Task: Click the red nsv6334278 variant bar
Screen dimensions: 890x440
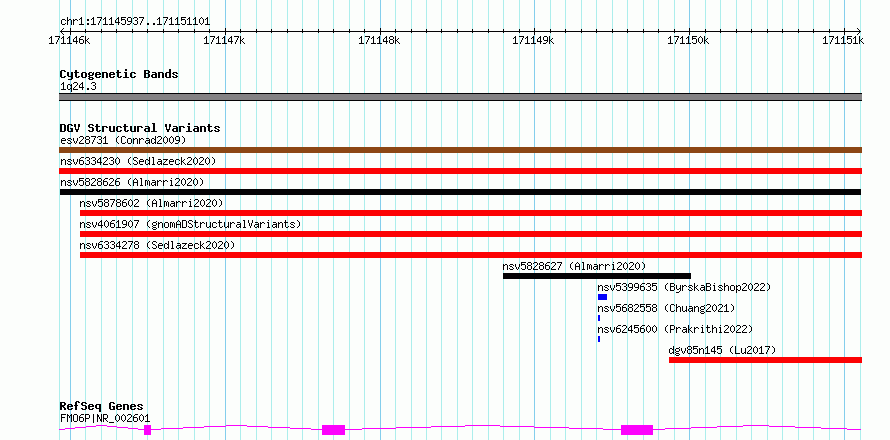Action: tap(471, 255)
